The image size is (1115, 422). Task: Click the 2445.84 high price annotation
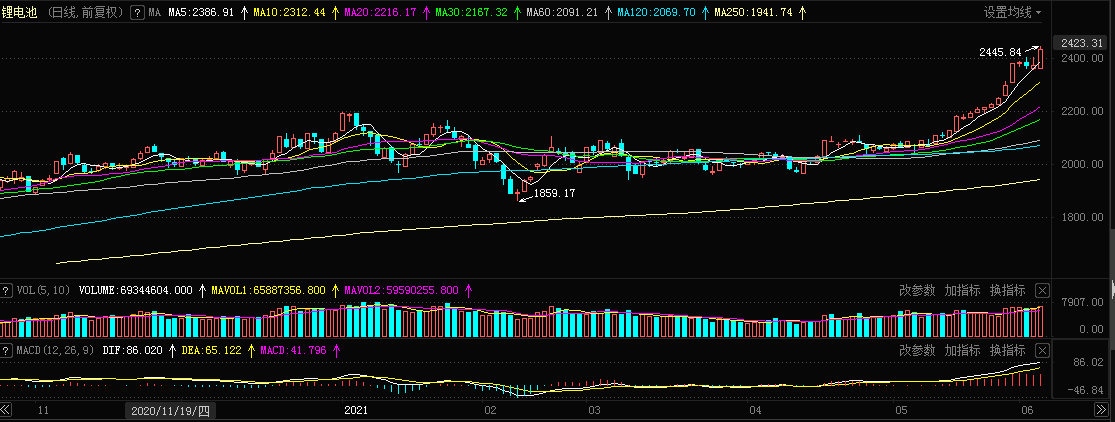point(999,52)
